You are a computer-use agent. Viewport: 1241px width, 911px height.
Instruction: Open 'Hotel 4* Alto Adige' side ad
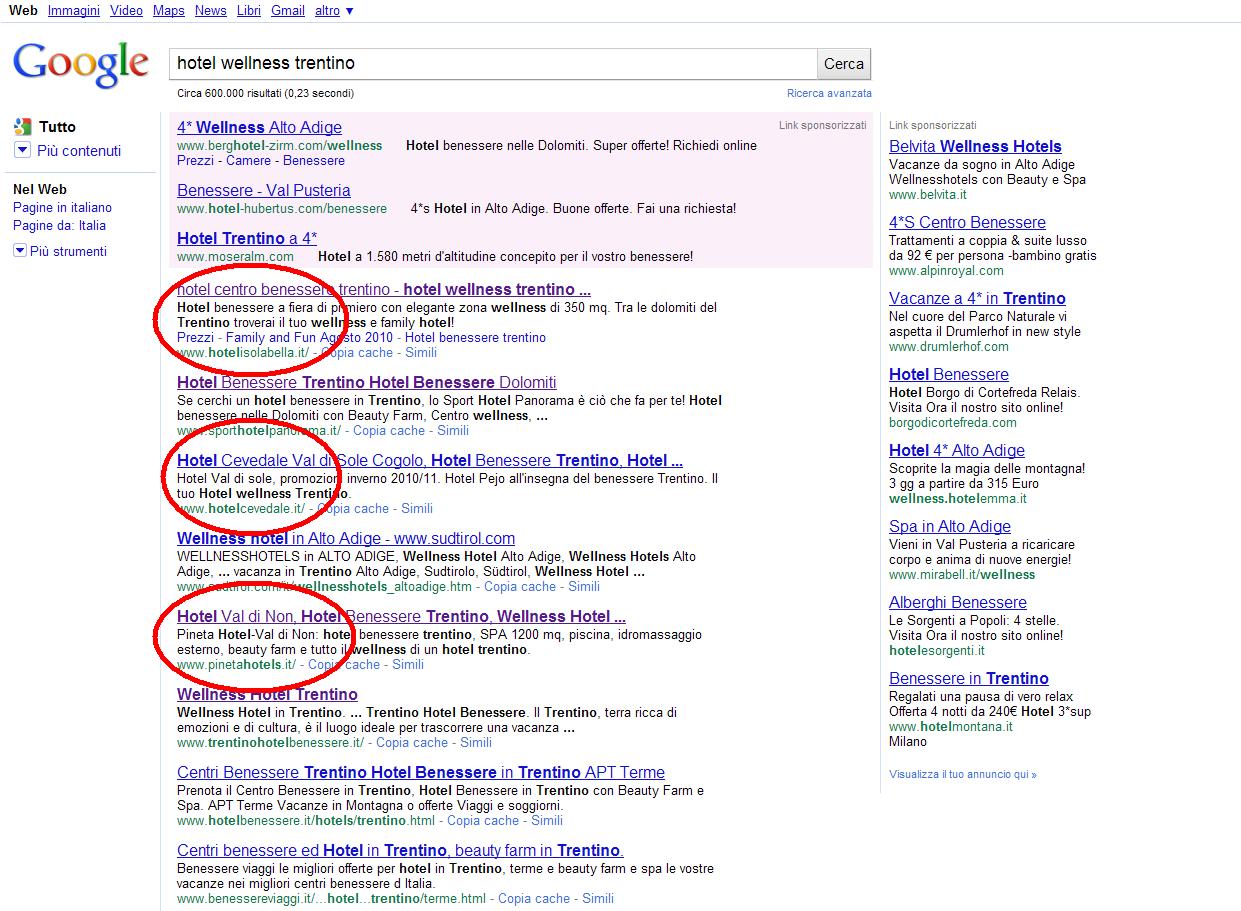957,450
